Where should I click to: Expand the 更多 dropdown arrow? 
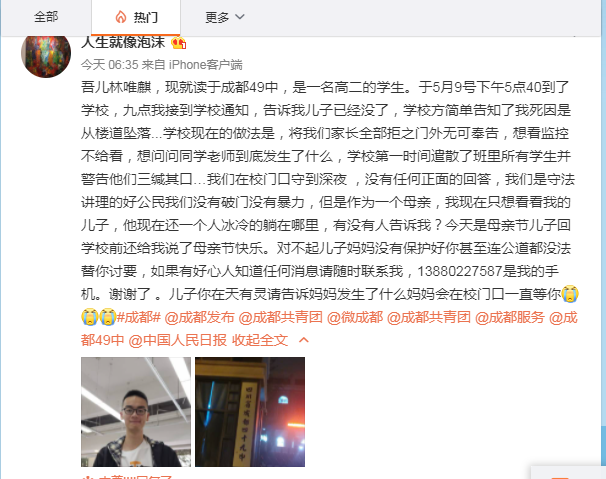click(240, 17)
